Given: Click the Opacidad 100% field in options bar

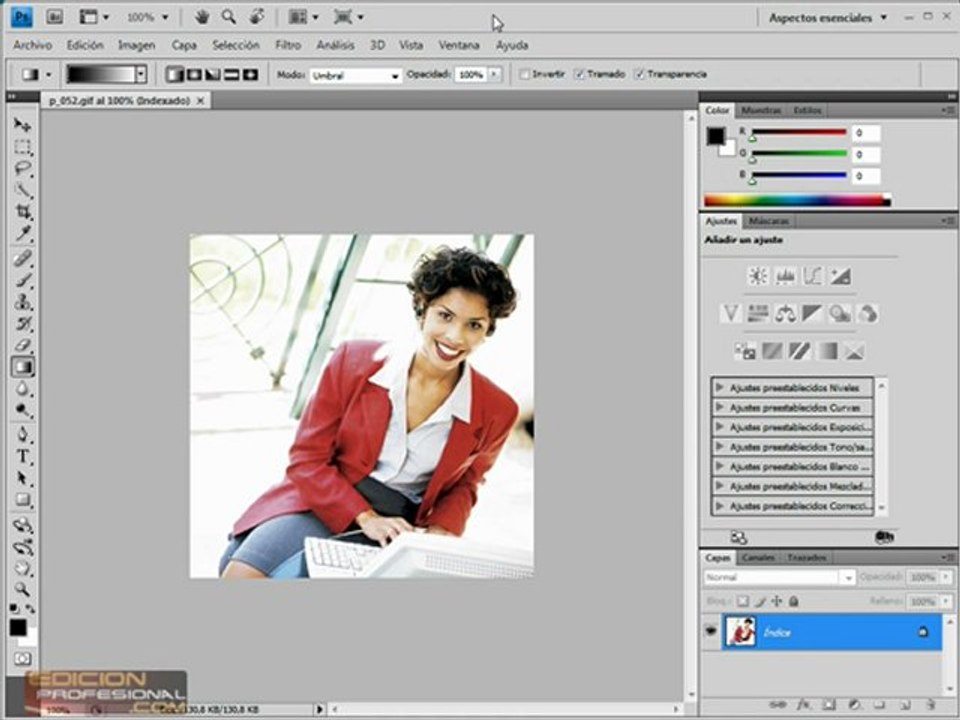Looking at the screenshot, I should pos(471,75).
